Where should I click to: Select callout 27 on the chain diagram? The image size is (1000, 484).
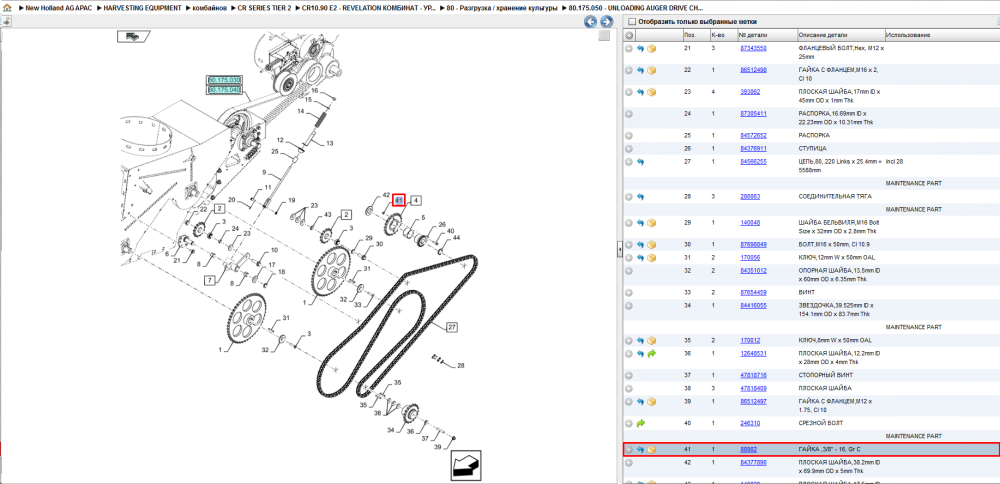click(x=452, y=327)
